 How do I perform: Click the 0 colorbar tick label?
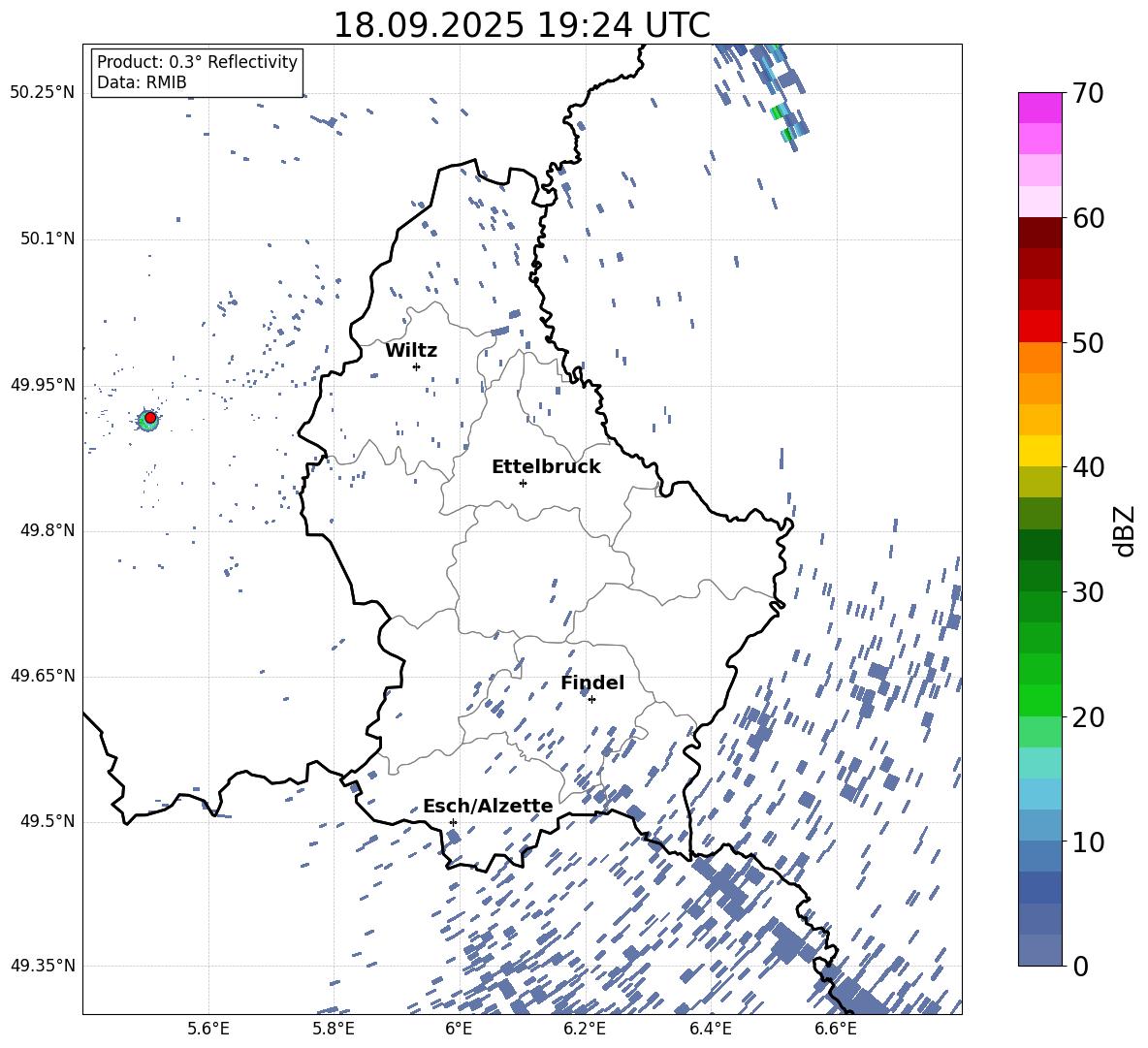(x=1079, y=966)
